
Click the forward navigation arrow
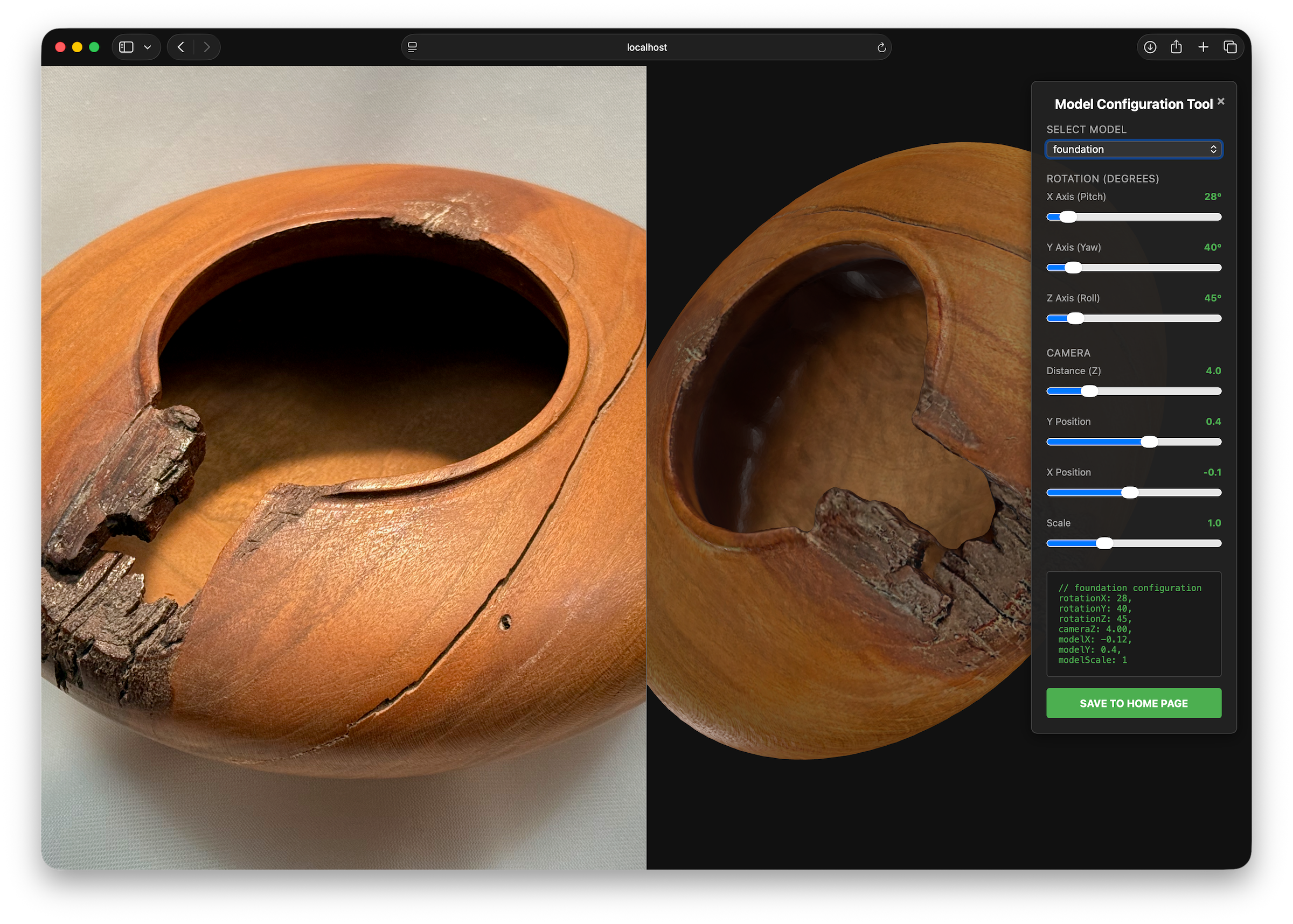[207, 47]
